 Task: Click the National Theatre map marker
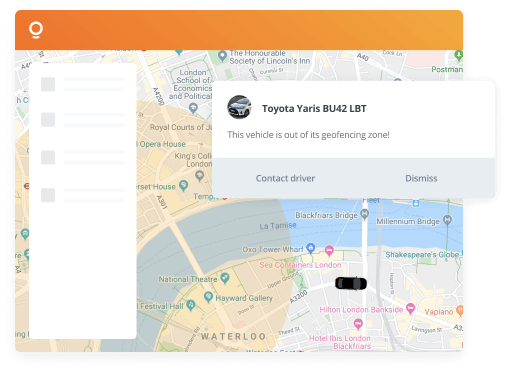[225, 278]
